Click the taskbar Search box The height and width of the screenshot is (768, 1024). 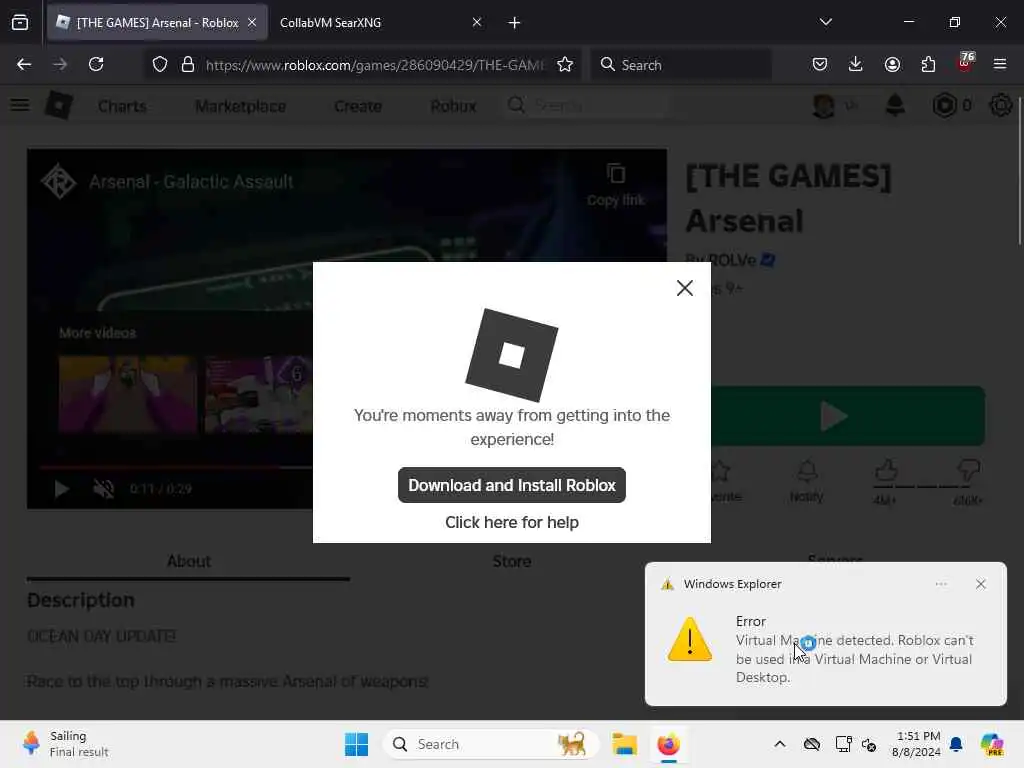tap(491, 744)
